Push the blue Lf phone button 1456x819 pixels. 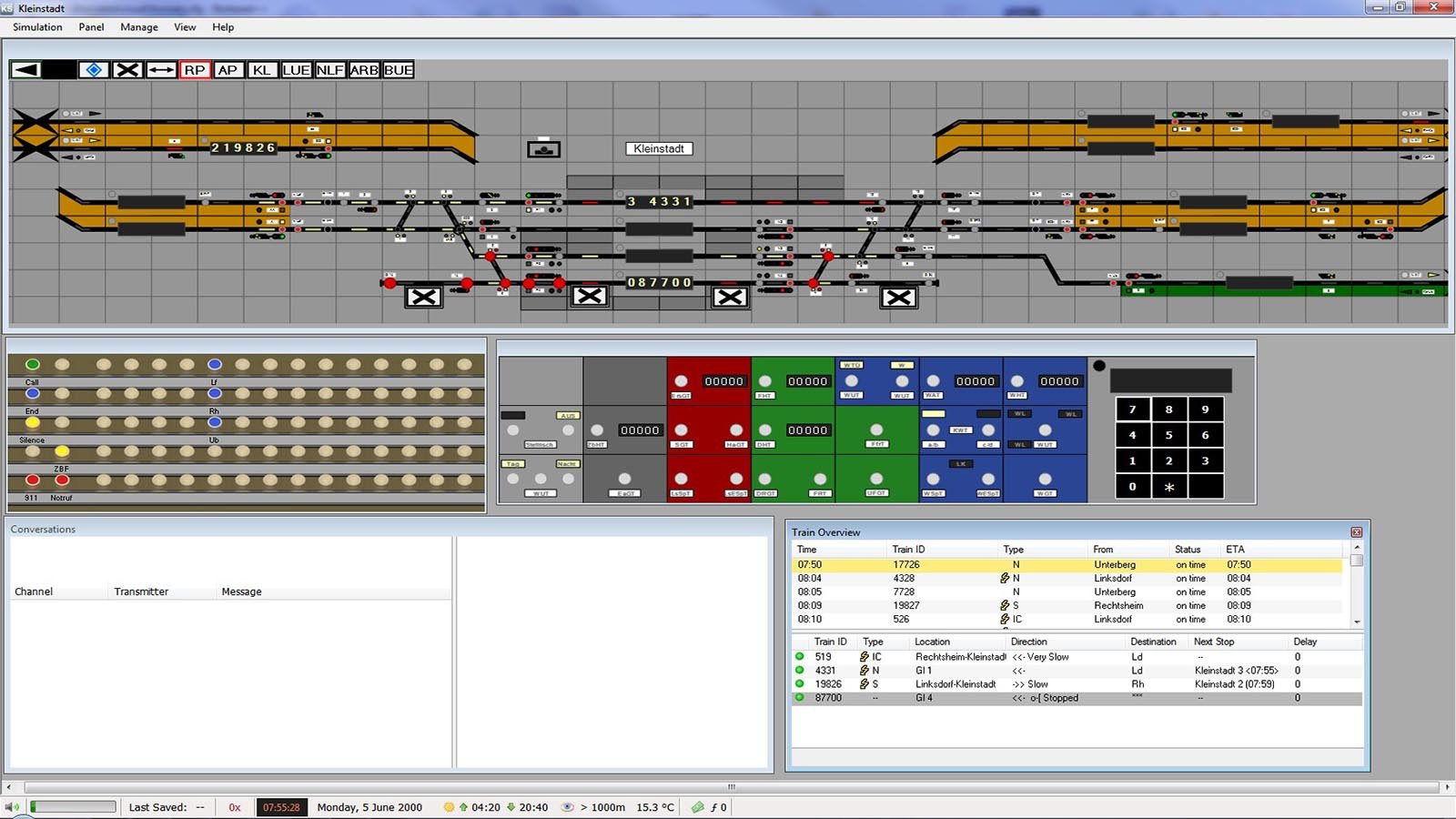tap(215, 365)
